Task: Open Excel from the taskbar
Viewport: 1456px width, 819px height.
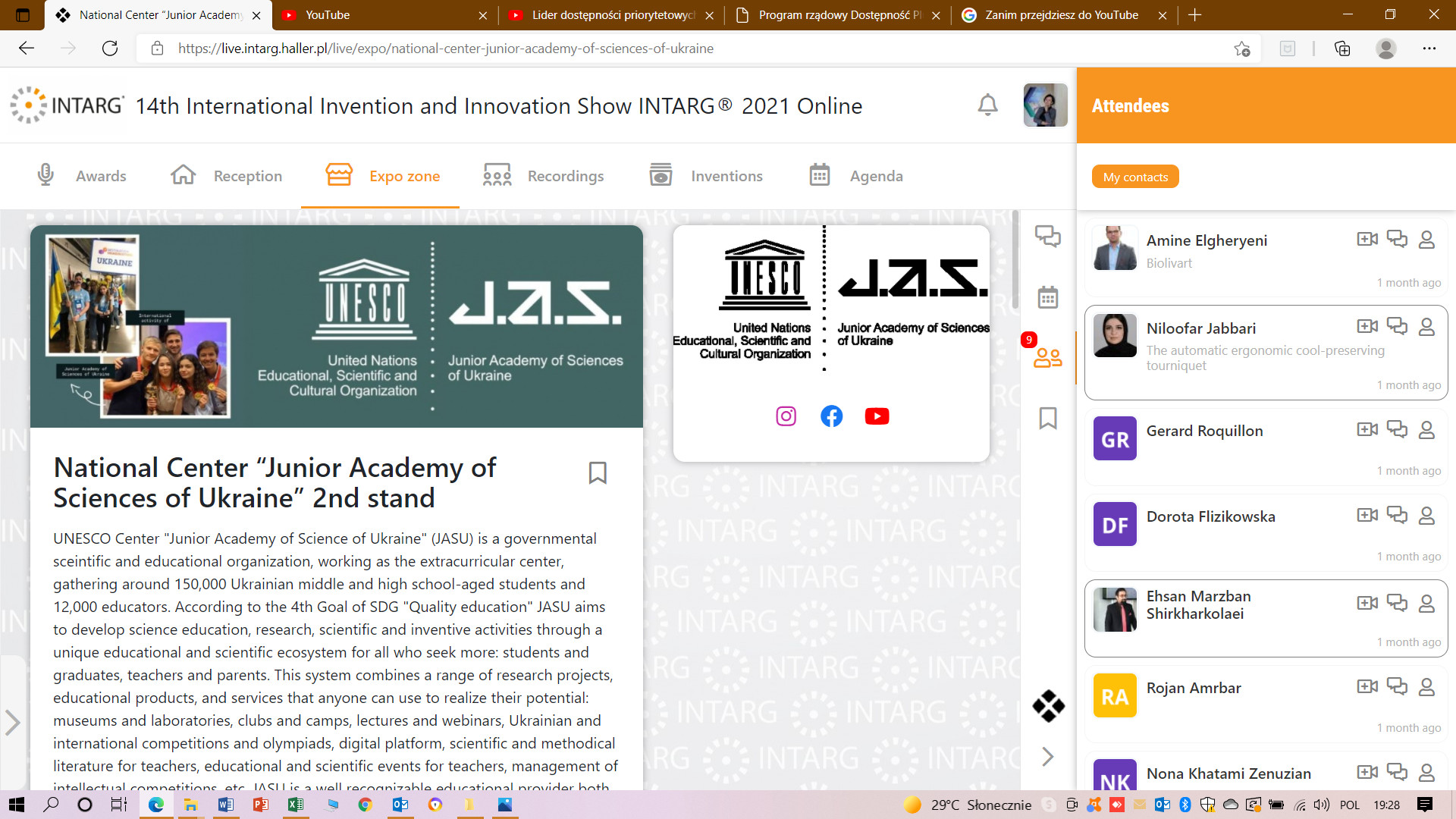Action: tap(296, 805)
